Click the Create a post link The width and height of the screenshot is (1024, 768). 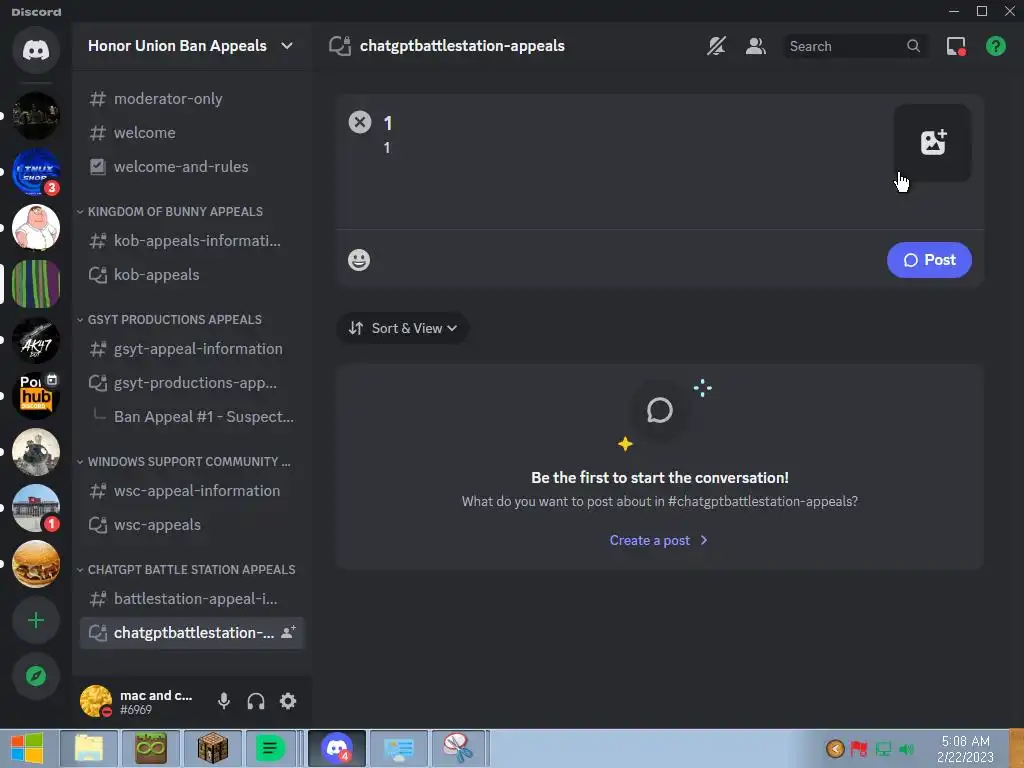click(x=658, y=540)
